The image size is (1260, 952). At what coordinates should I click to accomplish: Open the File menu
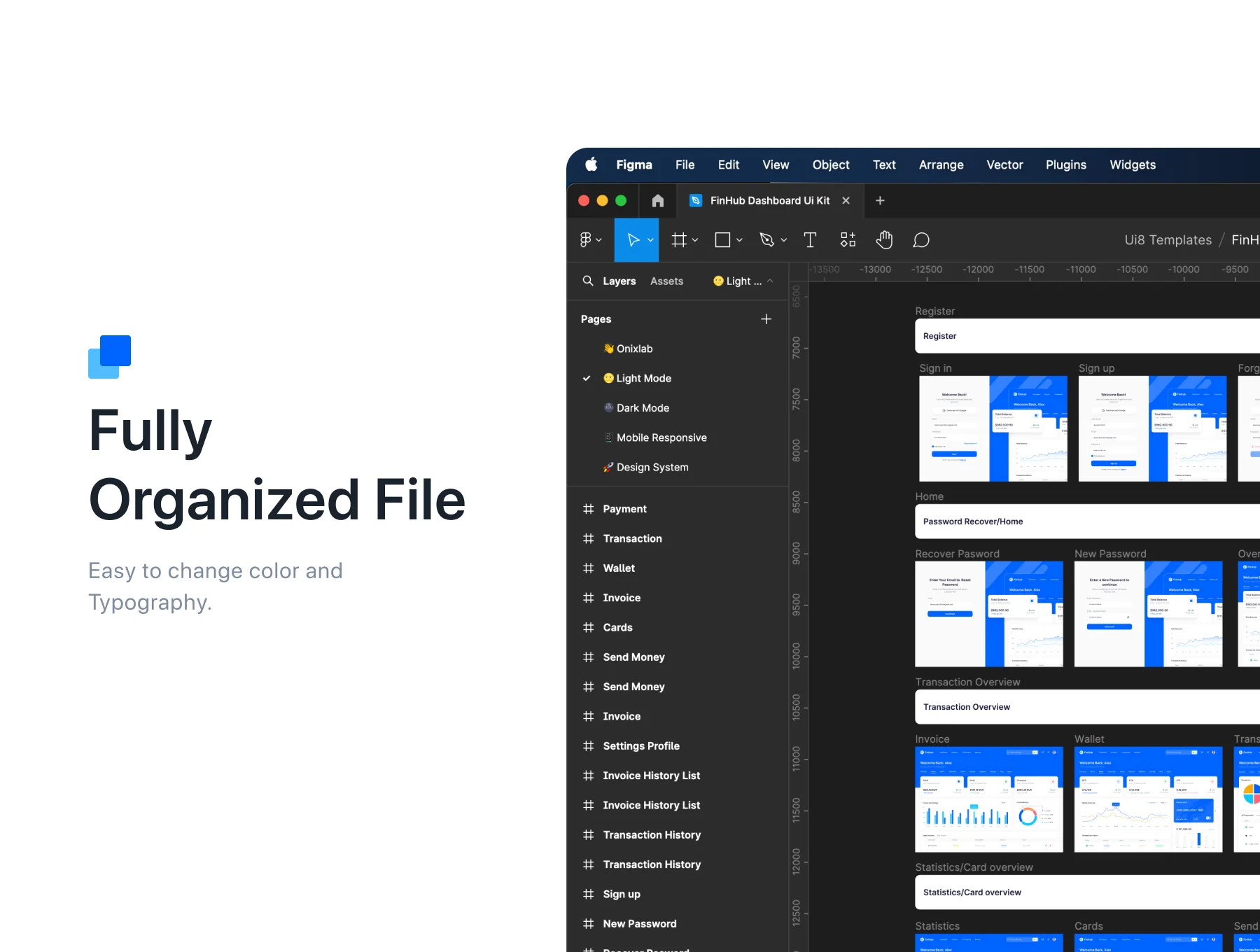click(685, 164)
